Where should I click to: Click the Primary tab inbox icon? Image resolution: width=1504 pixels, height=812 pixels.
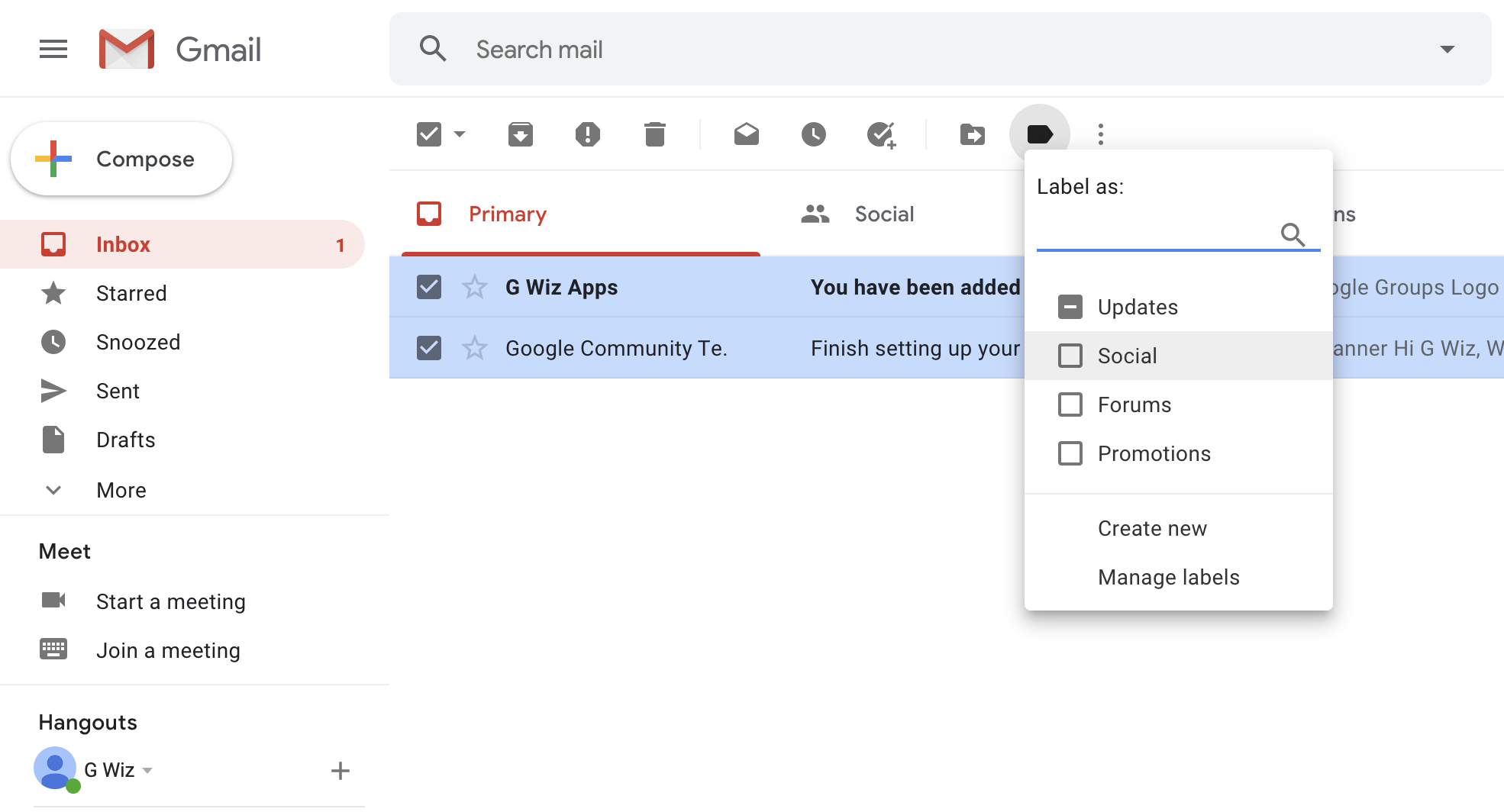[x=429, y=214]
